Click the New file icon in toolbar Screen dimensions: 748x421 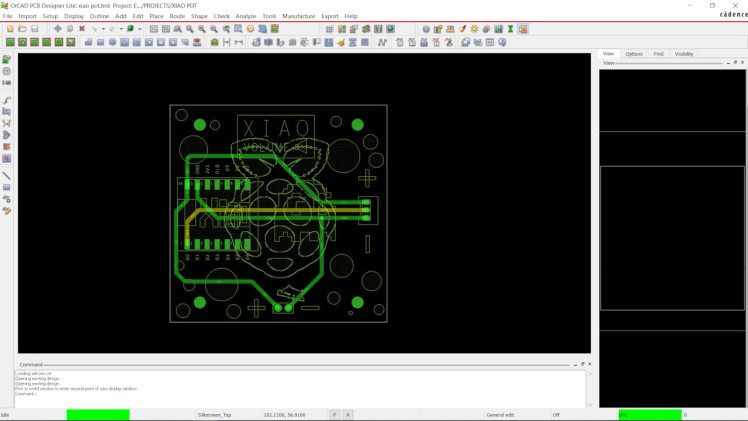click(x=9, y=29)
